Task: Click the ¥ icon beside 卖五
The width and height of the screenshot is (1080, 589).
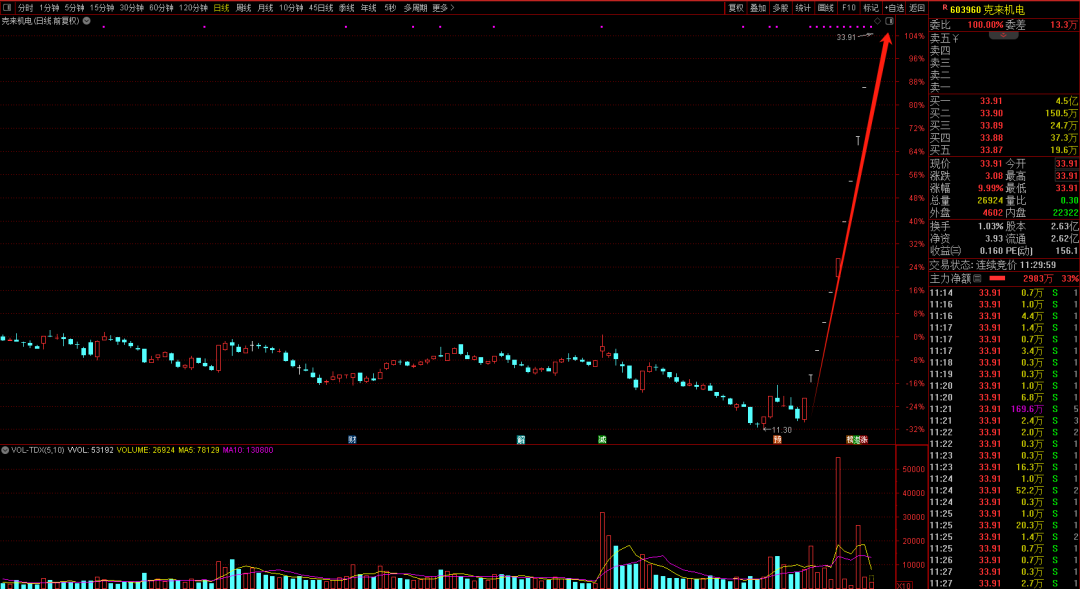Action: (956, 39)
